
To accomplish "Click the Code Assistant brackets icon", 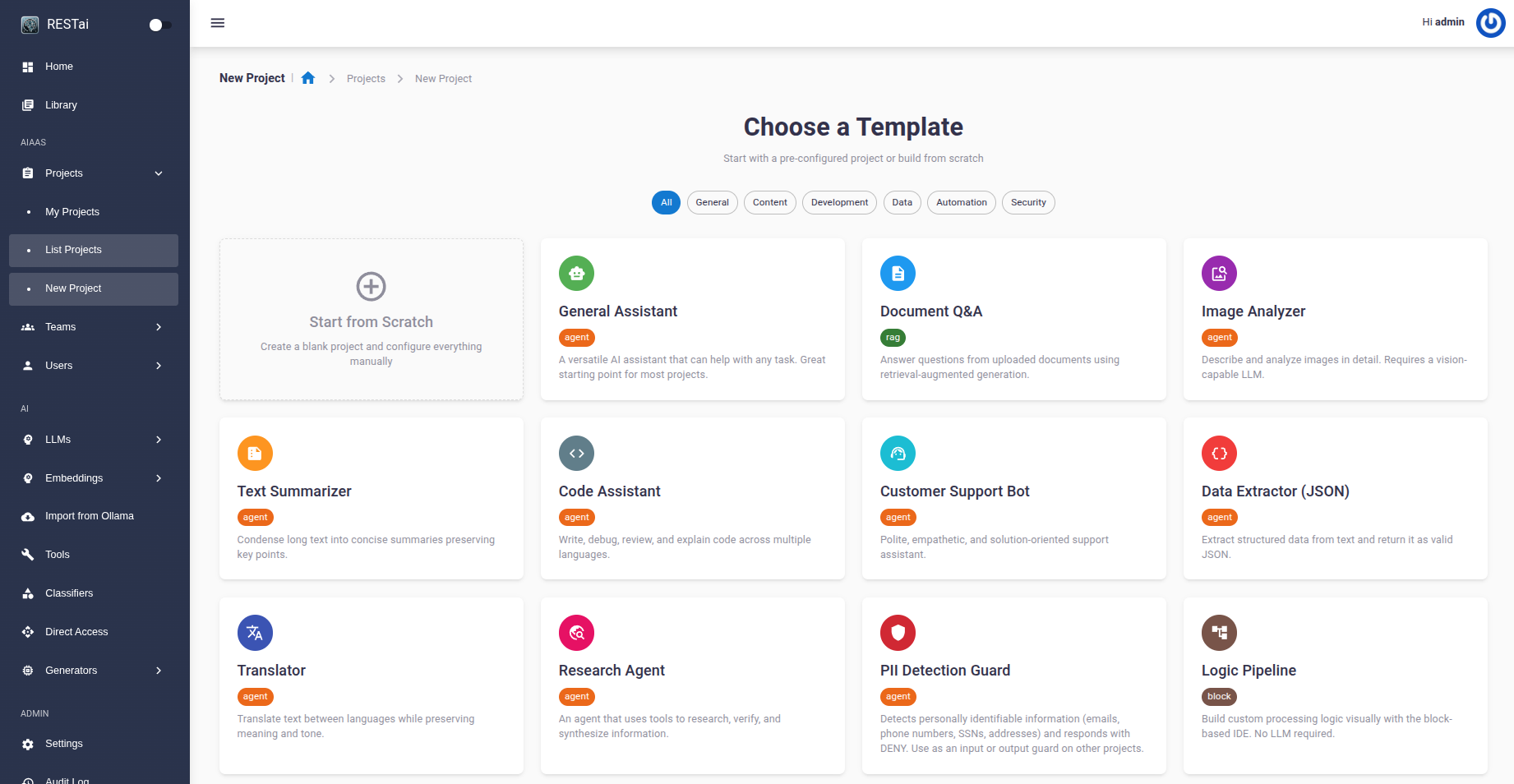I will point(576,453).
